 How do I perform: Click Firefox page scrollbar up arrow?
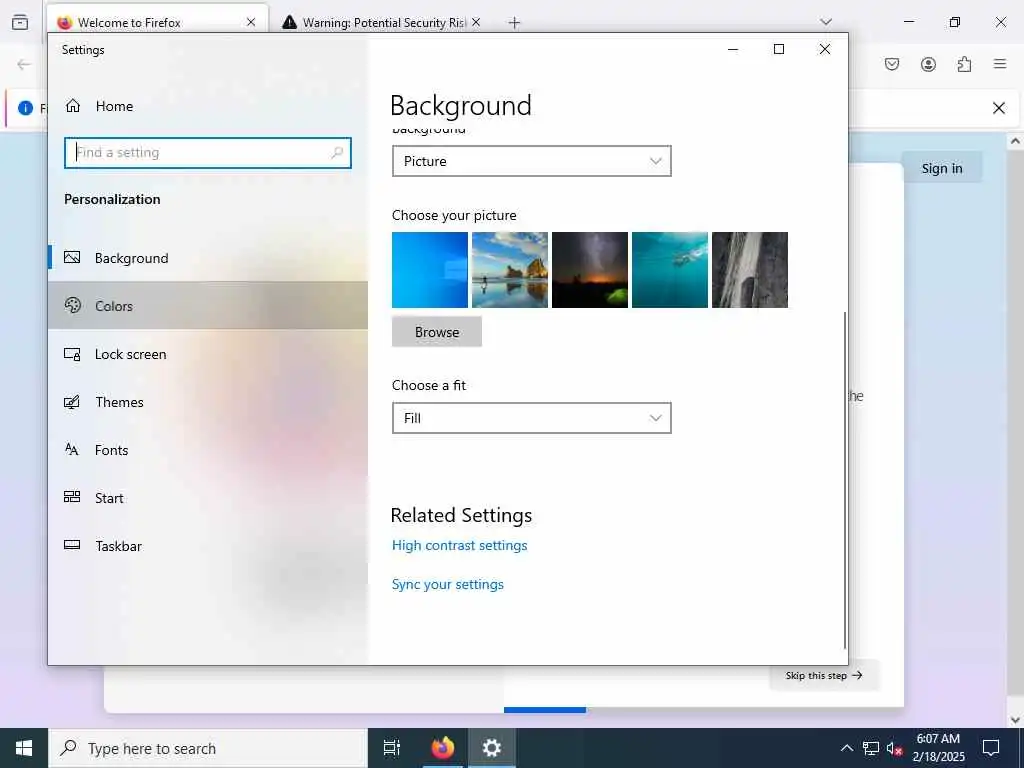tap(1015, 141)
